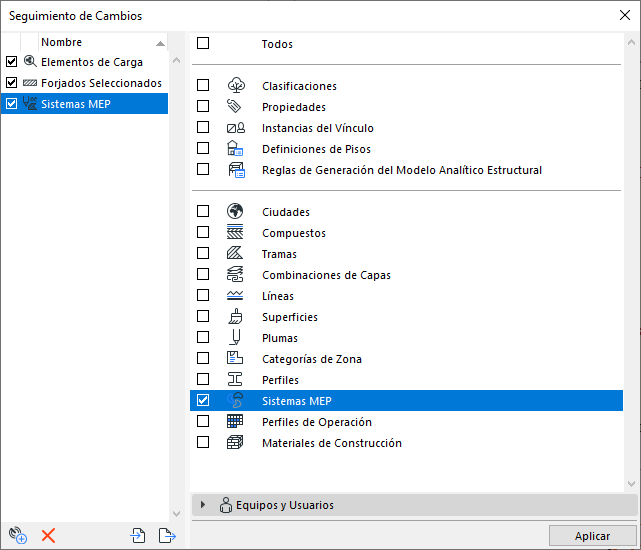Click the Combinaciones de Capas icon

235,274
